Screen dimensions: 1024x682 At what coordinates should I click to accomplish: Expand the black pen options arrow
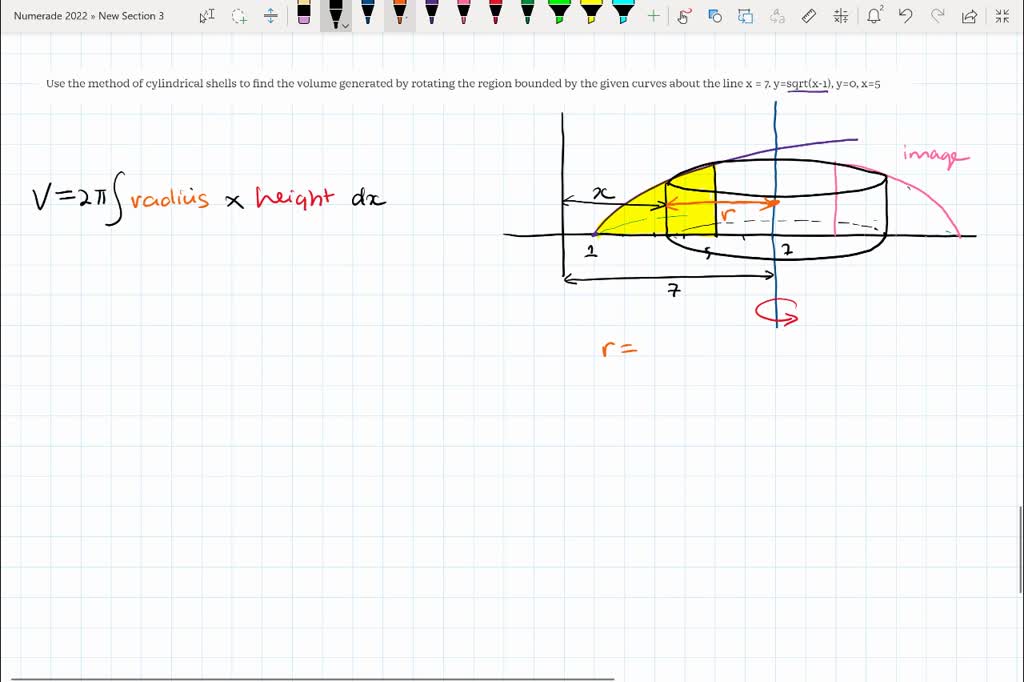coord(346,27)
